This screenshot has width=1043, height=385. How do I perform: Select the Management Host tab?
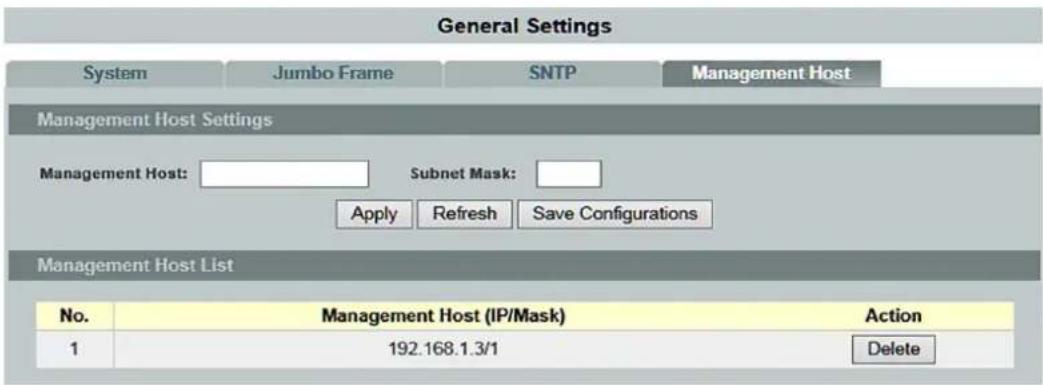[771, 74]
